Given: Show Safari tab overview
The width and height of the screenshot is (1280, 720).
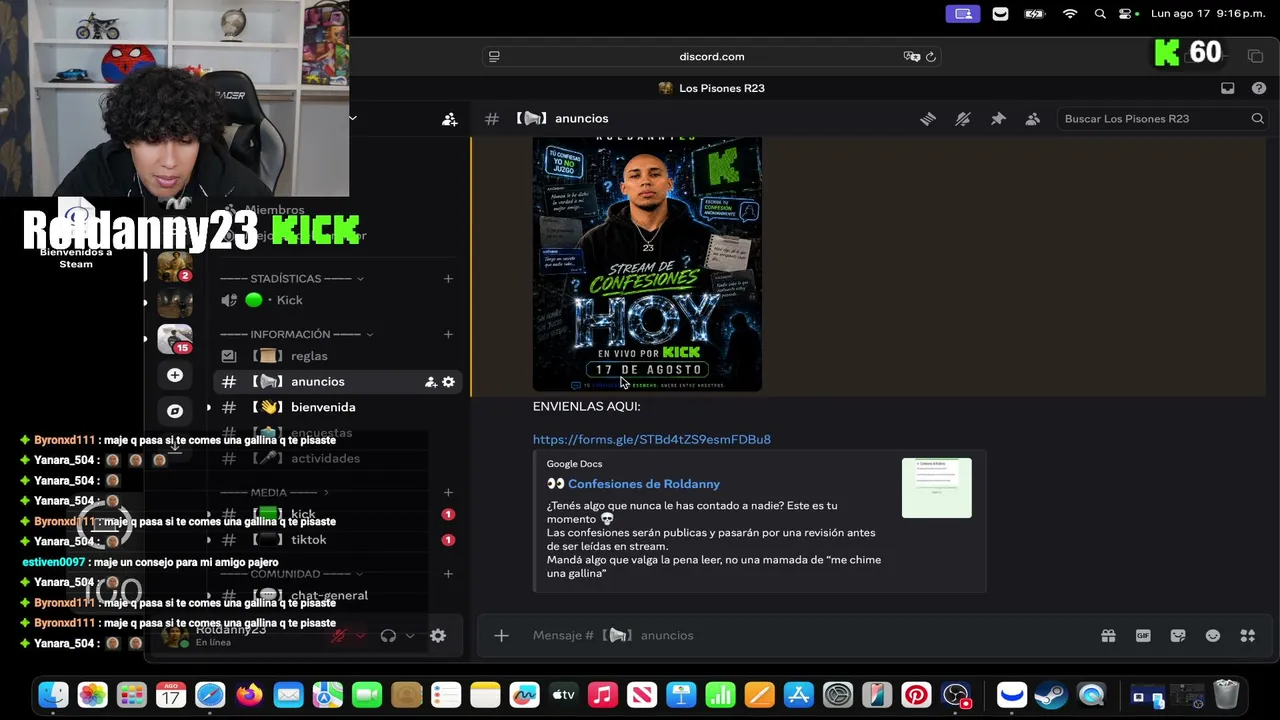Looking at the screenshot, I should click(x=1256, y=56).
